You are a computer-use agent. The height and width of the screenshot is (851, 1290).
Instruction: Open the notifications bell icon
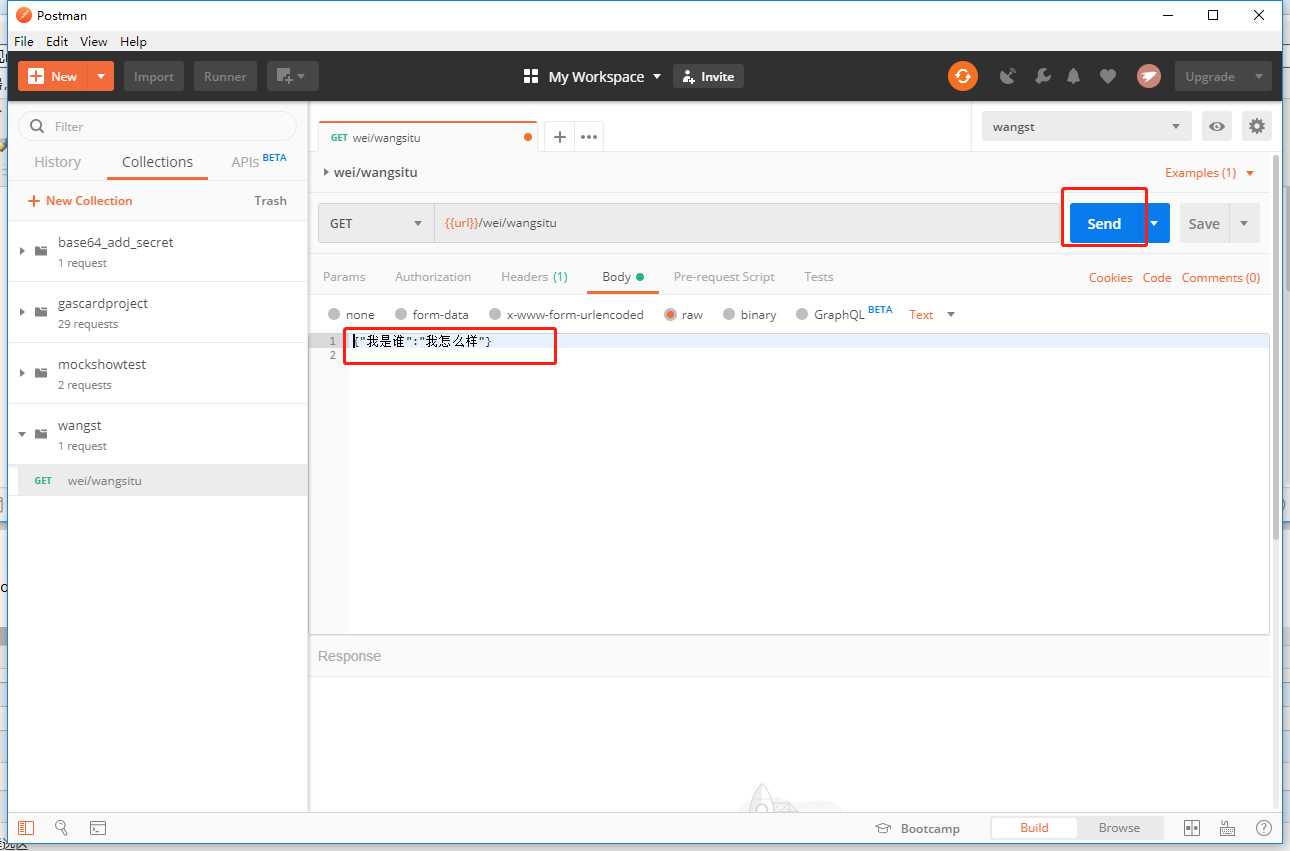(1074, 76)
